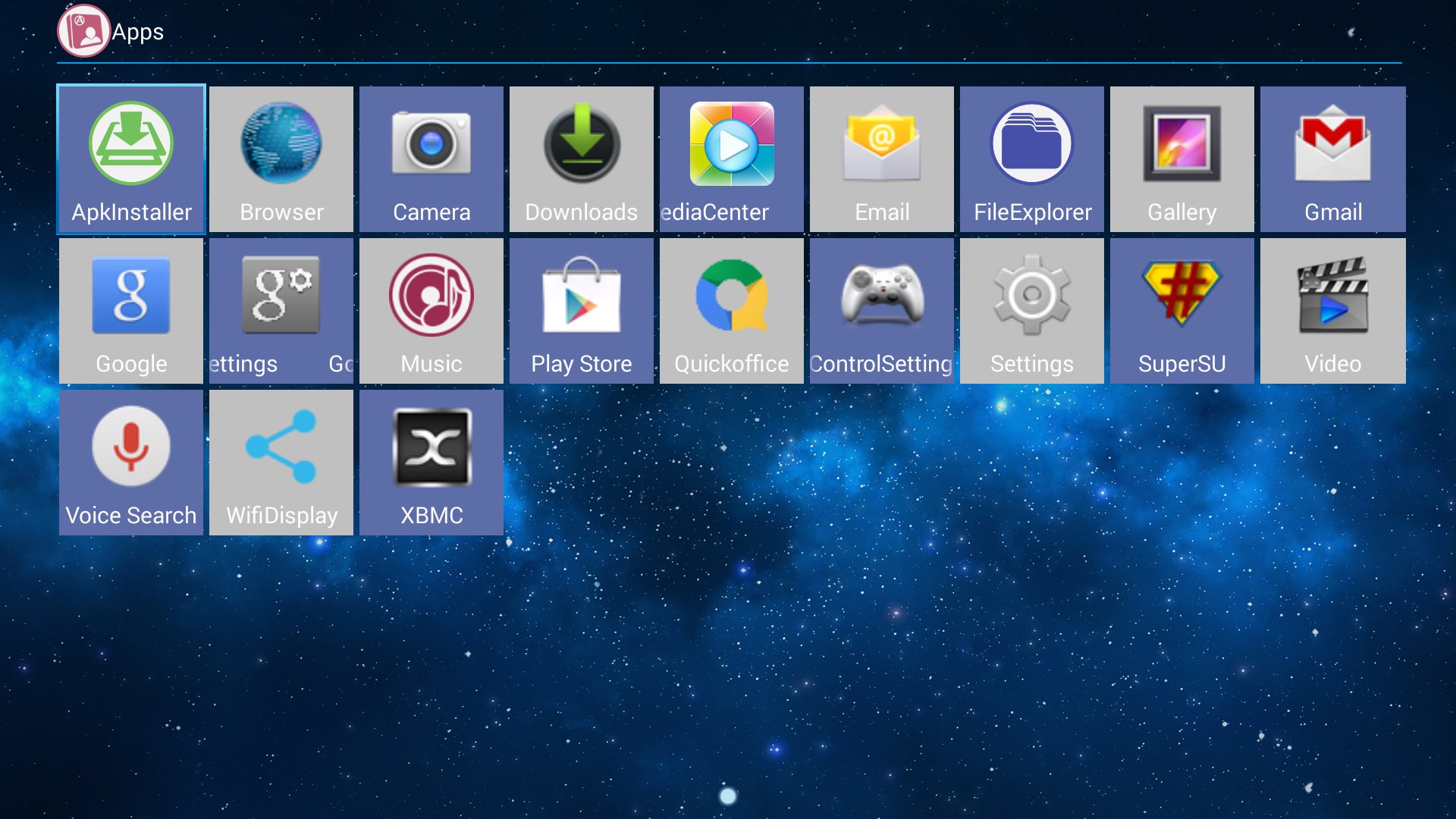1456x819 pixels.
Task: Click the 'Apps' title text
Action: click(x=137, y=33)
